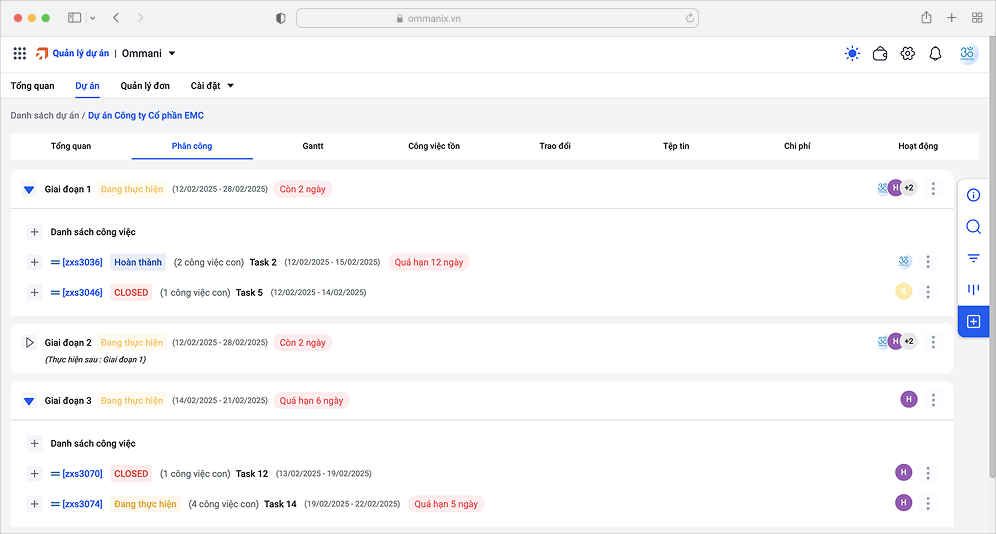
Task: Open the settings gear icon
Action: coord(908,54)
